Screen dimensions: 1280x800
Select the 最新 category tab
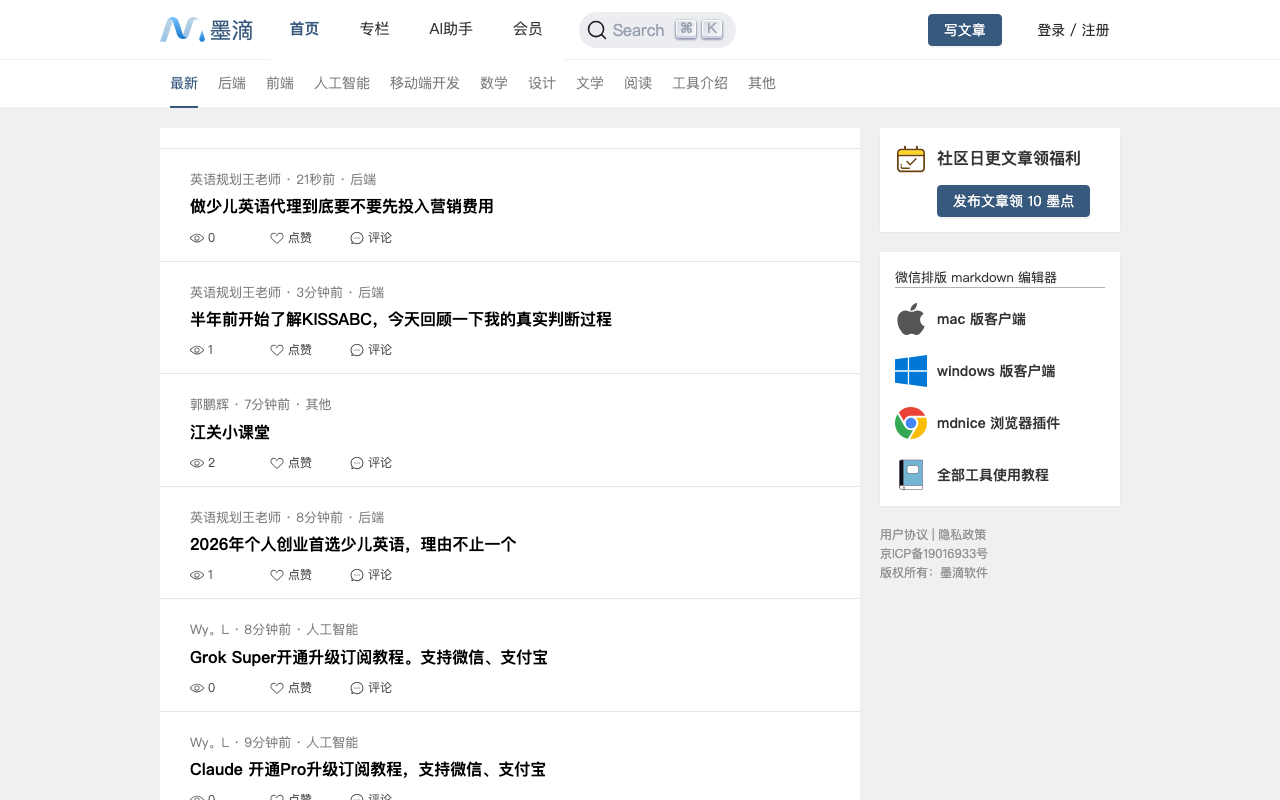pos(184,83)
